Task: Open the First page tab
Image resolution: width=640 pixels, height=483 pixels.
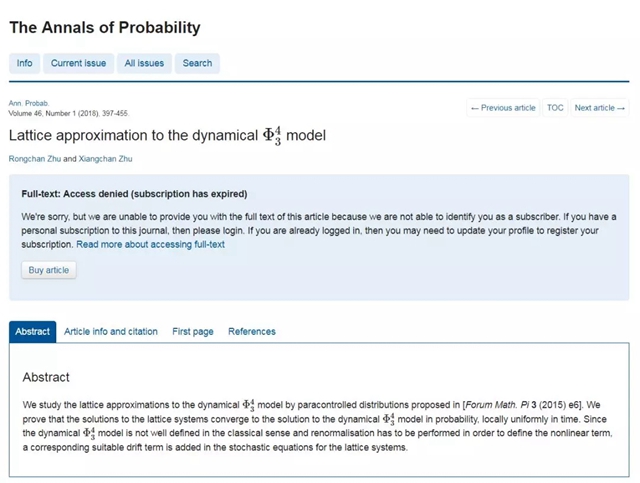Action: tap(193, 332)
